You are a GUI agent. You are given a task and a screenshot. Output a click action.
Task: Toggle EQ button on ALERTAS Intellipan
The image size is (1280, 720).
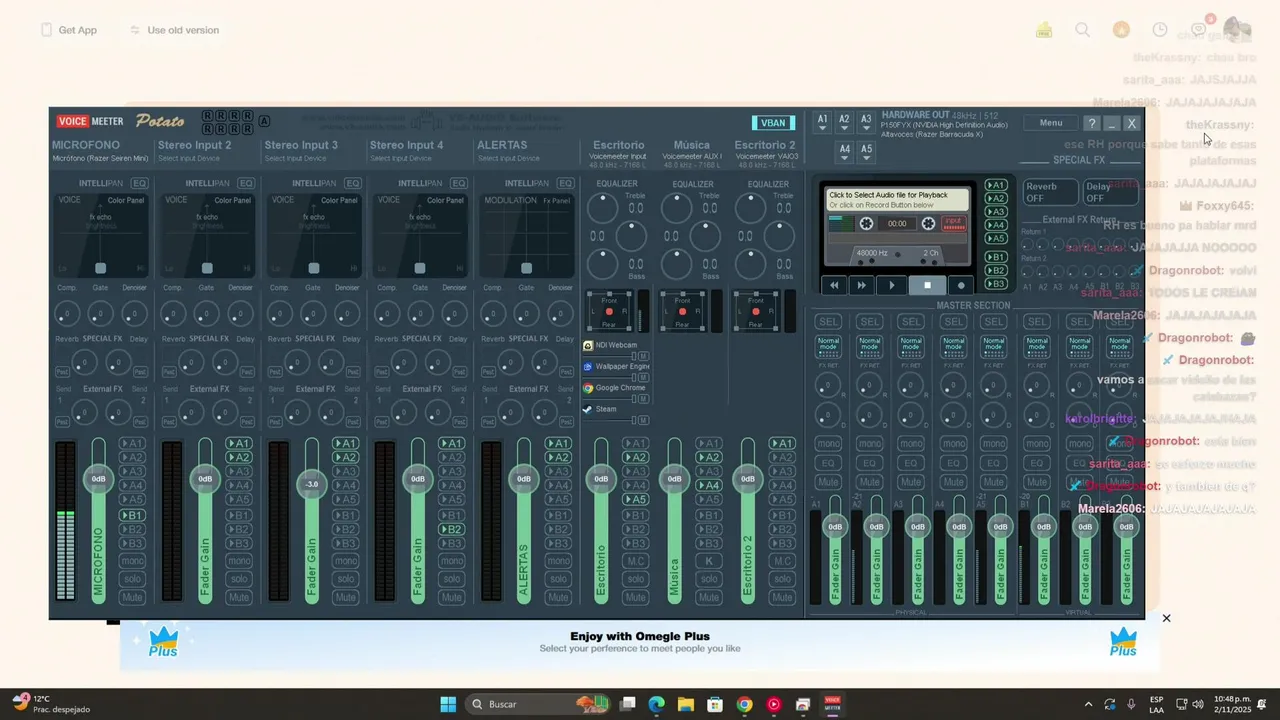(565, 183)
